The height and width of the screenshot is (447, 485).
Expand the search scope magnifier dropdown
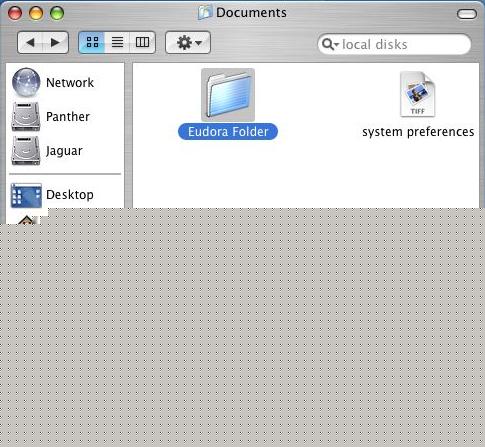(330, 44)
